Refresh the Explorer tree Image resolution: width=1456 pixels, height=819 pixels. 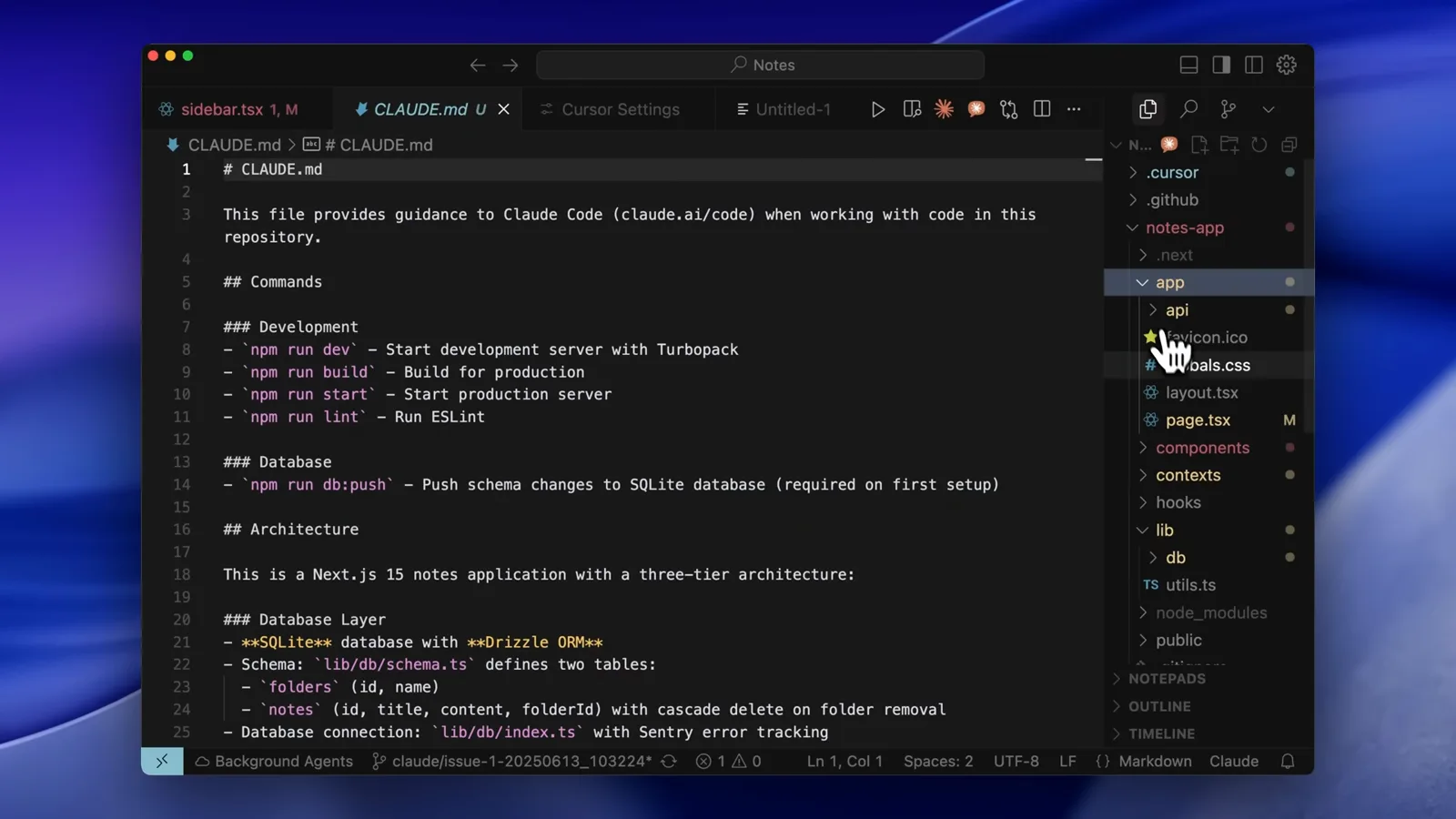pos(1259,145)
